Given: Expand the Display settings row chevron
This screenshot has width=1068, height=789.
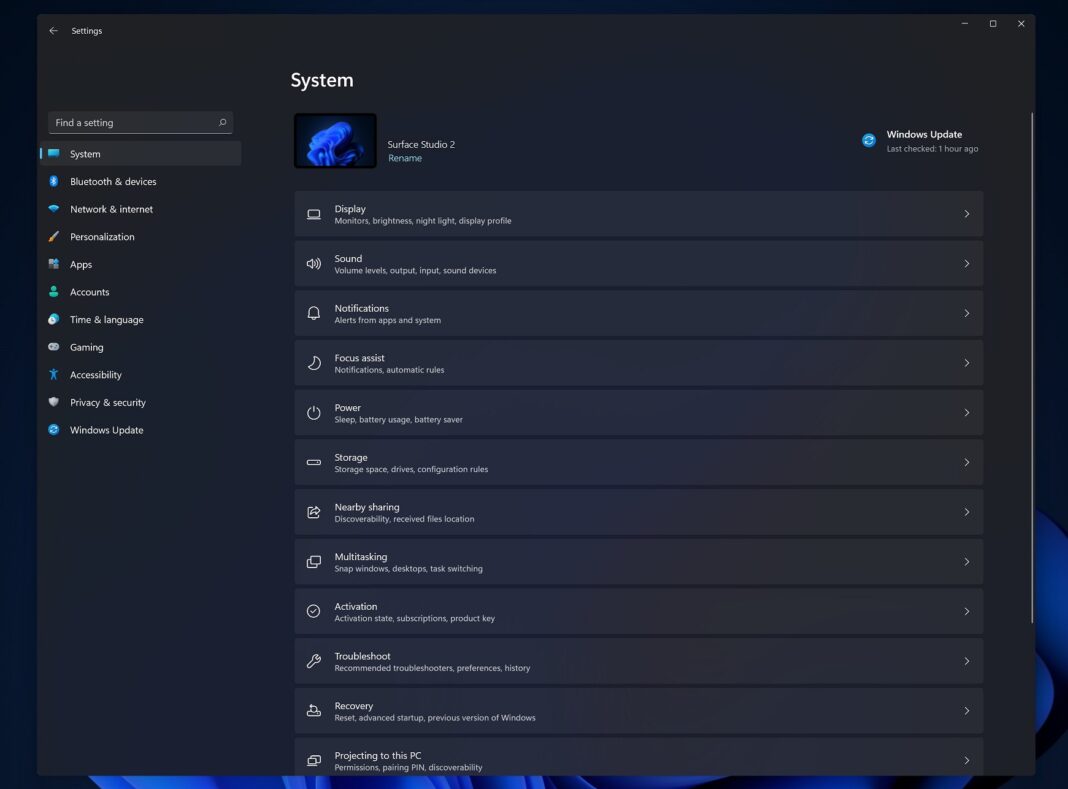Looking at the screenshot, I should point(966,213).
